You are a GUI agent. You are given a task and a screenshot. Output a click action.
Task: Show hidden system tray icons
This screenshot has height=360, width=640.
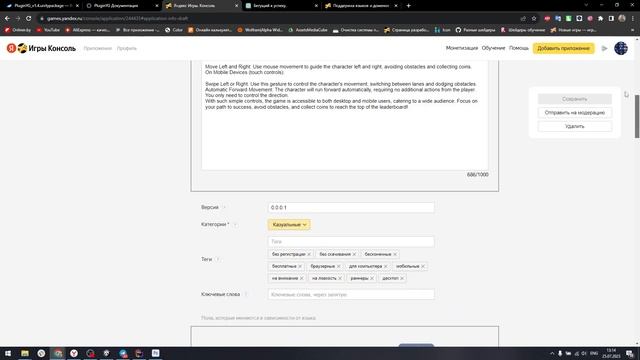tap(552, 353)
